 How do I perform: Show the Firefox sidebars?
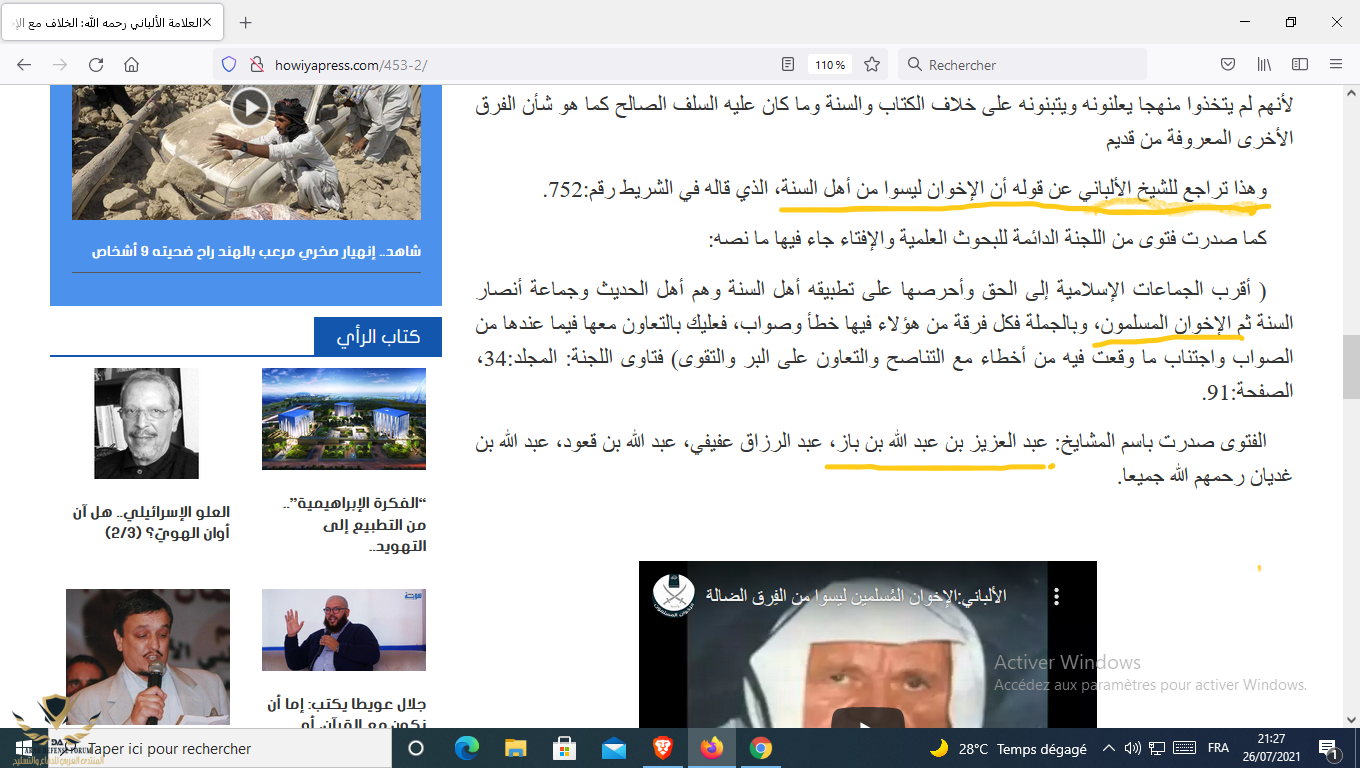(1300, 64)
